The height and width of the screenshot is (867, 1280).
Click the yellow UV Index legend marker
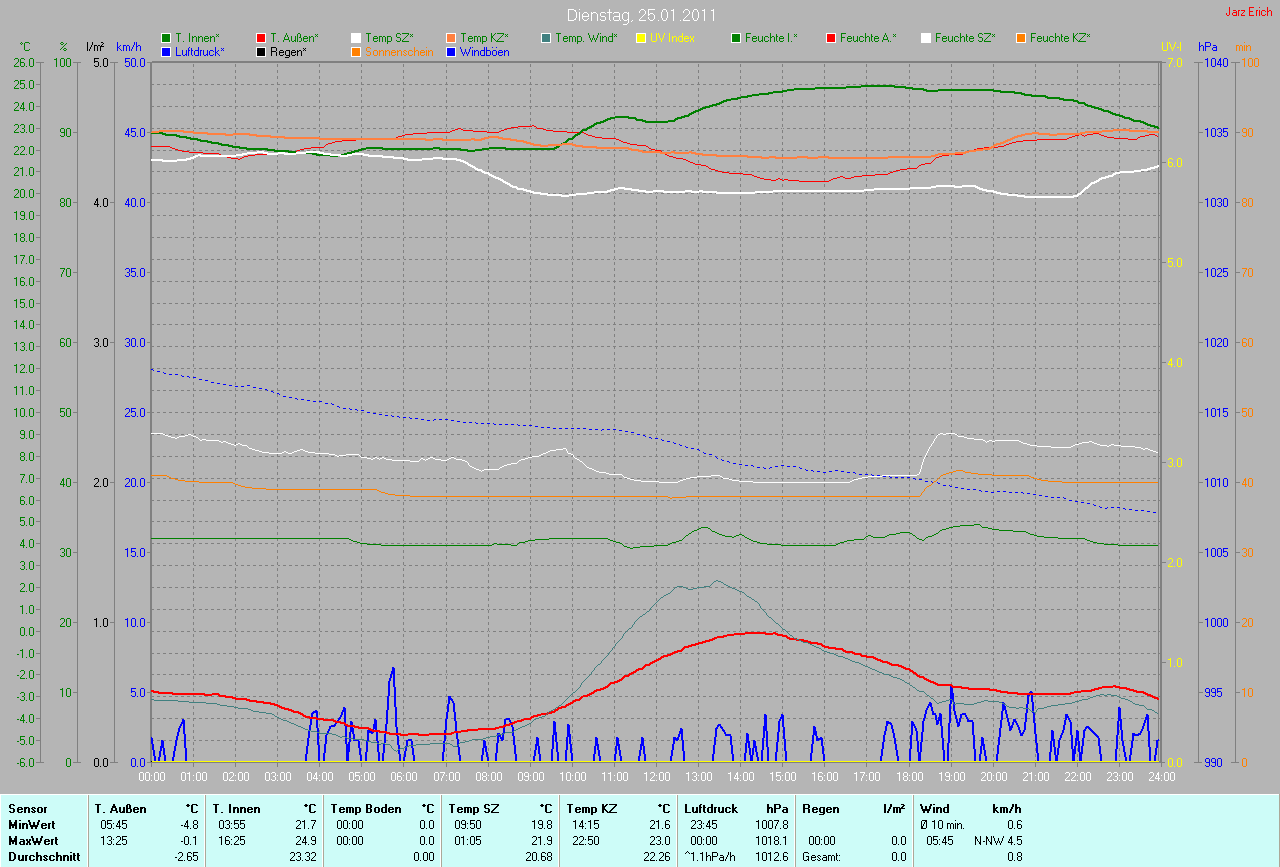click(641, 38)
